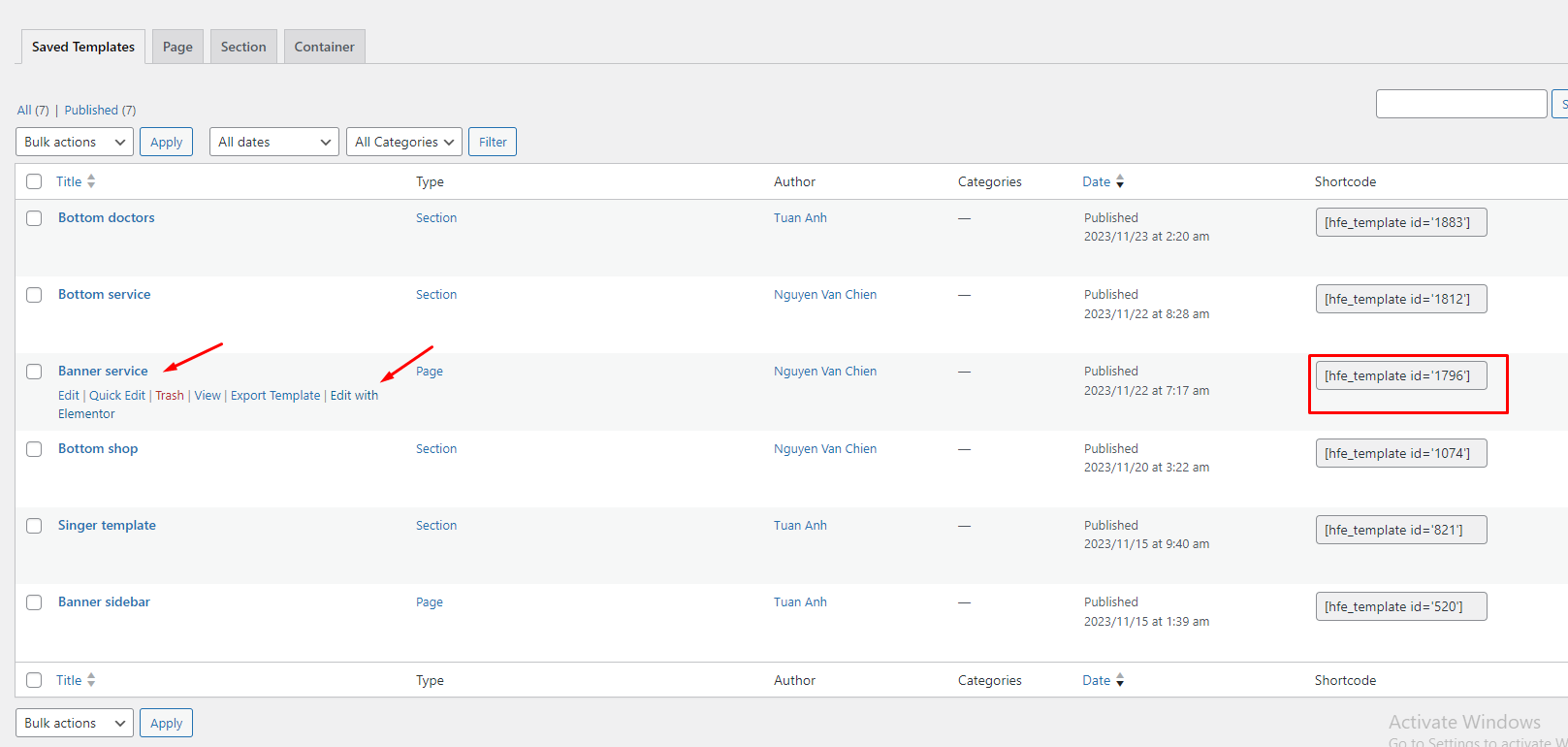Click the templates search input box
This screenshot has width=1568, height=747.
[x=1460, y=104]
